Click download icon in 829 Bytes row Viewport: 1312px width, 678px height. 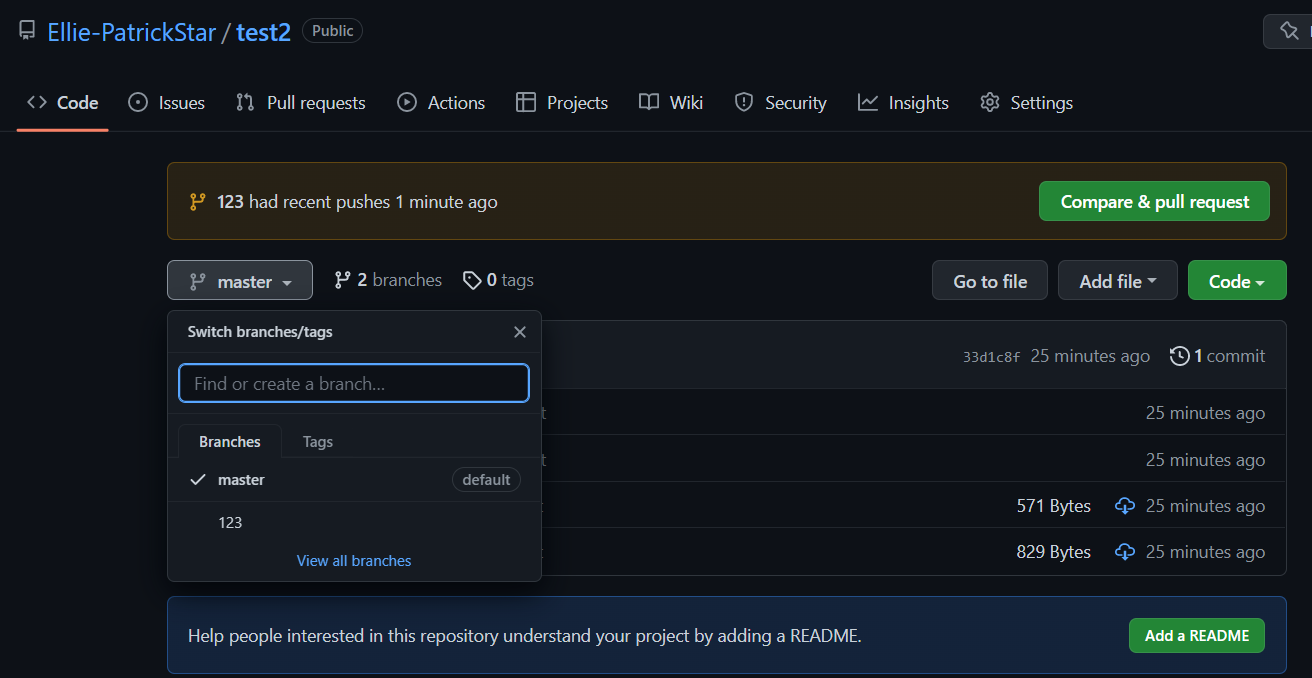[x=1125, y=552]
